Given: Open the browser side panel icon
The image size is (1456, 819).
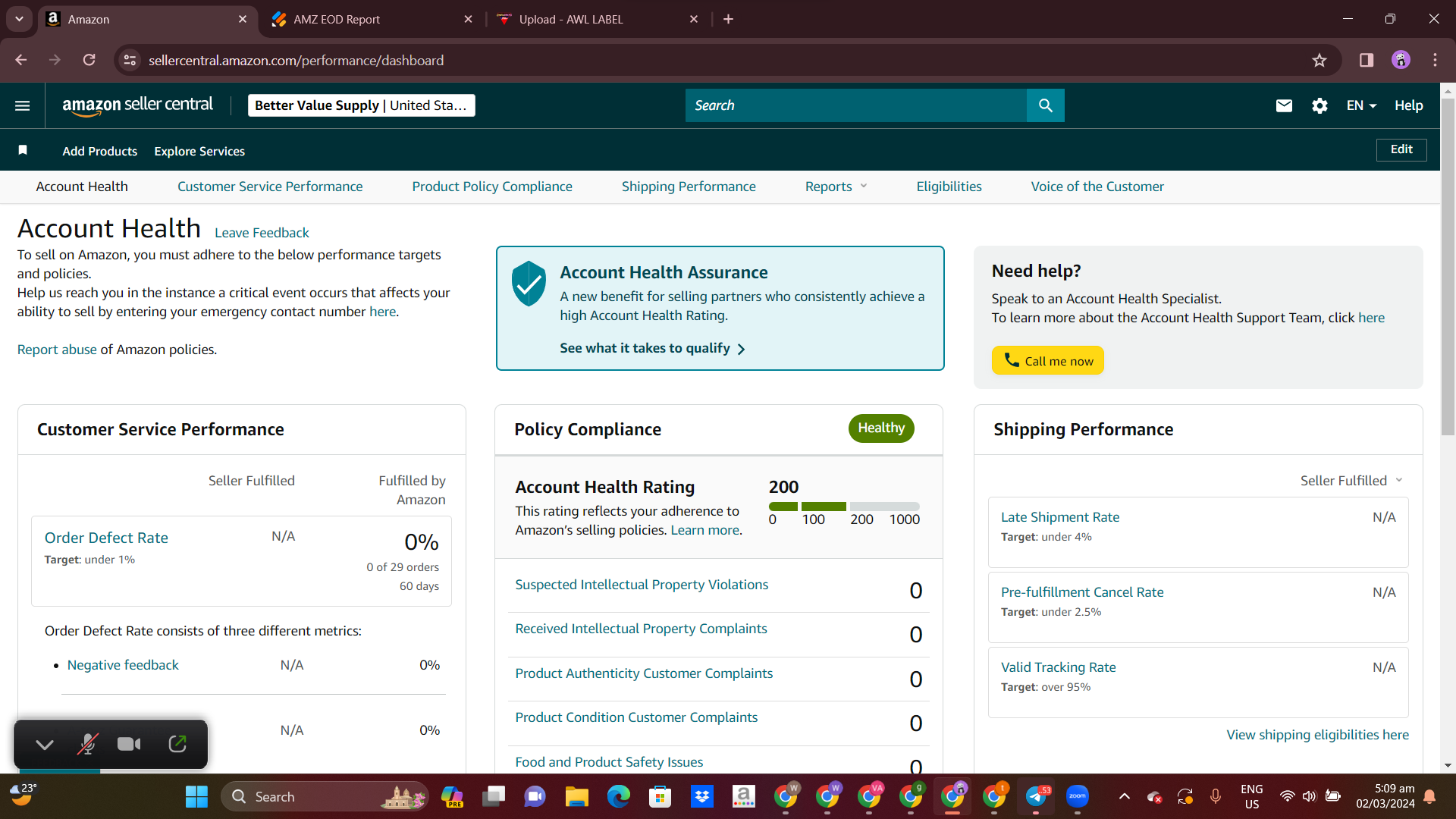Looking at the screenshot, I should coord(1367,60).
